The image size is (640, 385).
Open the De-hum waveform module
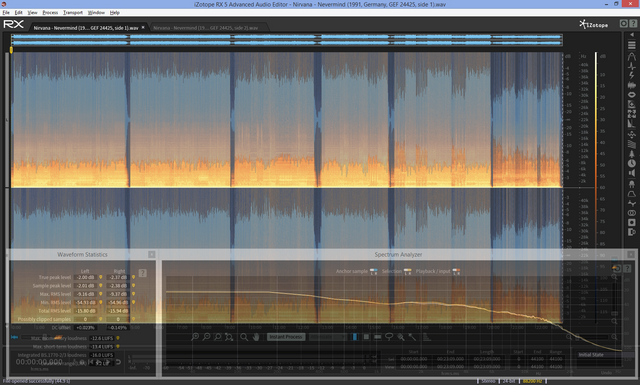[x=632, y=85]
